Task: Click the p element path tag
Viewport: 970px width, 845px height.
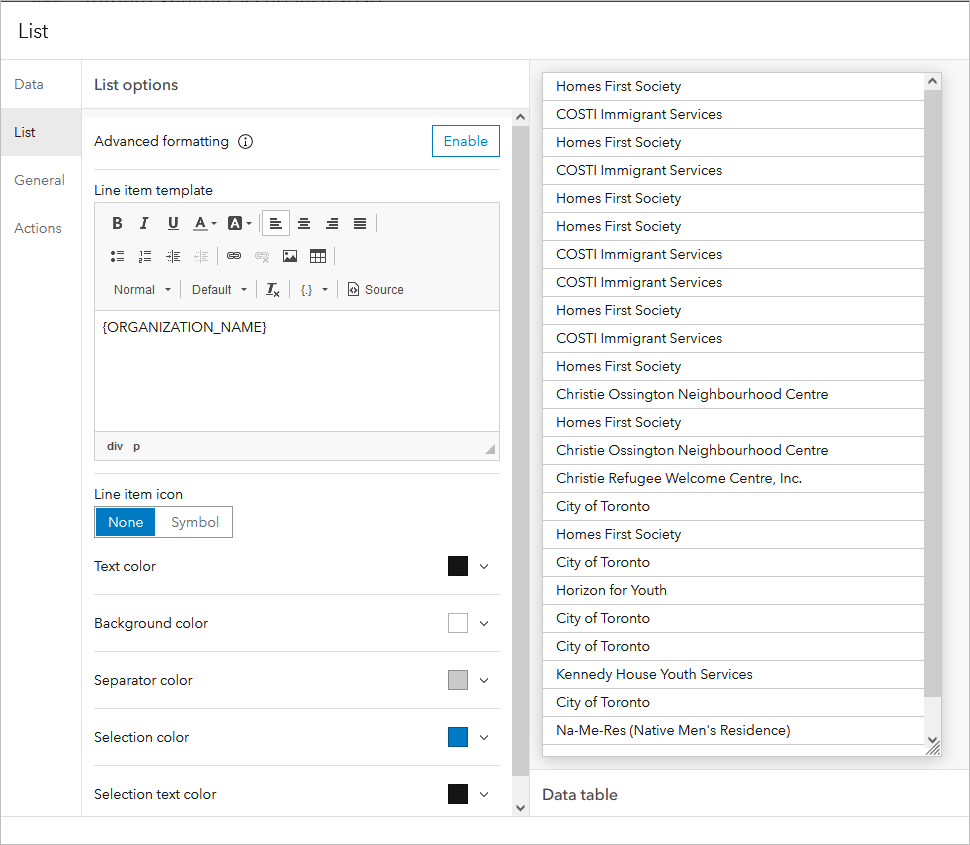Action: [137, 446]
